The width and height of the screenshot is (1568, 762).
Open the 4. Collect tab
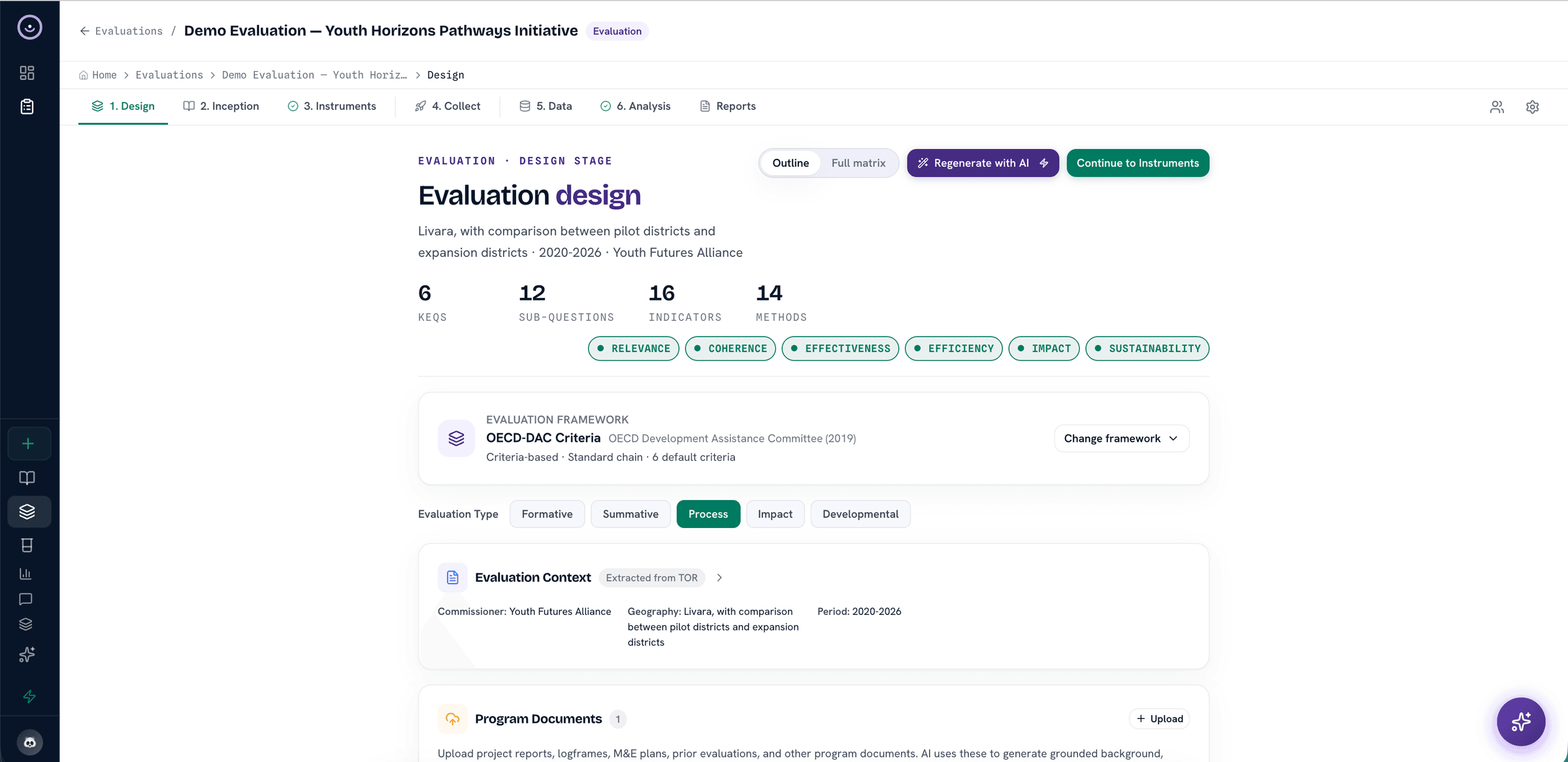coord(448,106)
